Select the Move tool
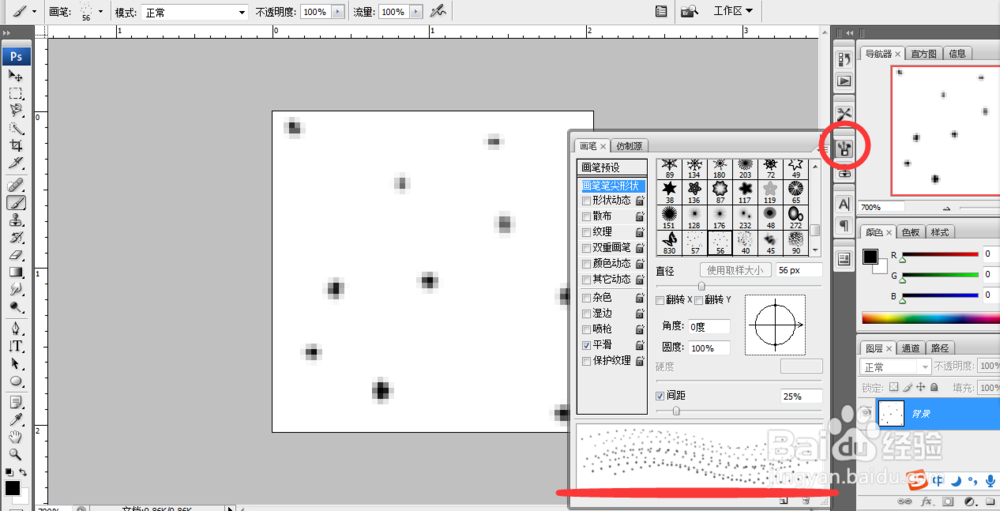This screenshot has height=511, width=1000. coord(16,75)
